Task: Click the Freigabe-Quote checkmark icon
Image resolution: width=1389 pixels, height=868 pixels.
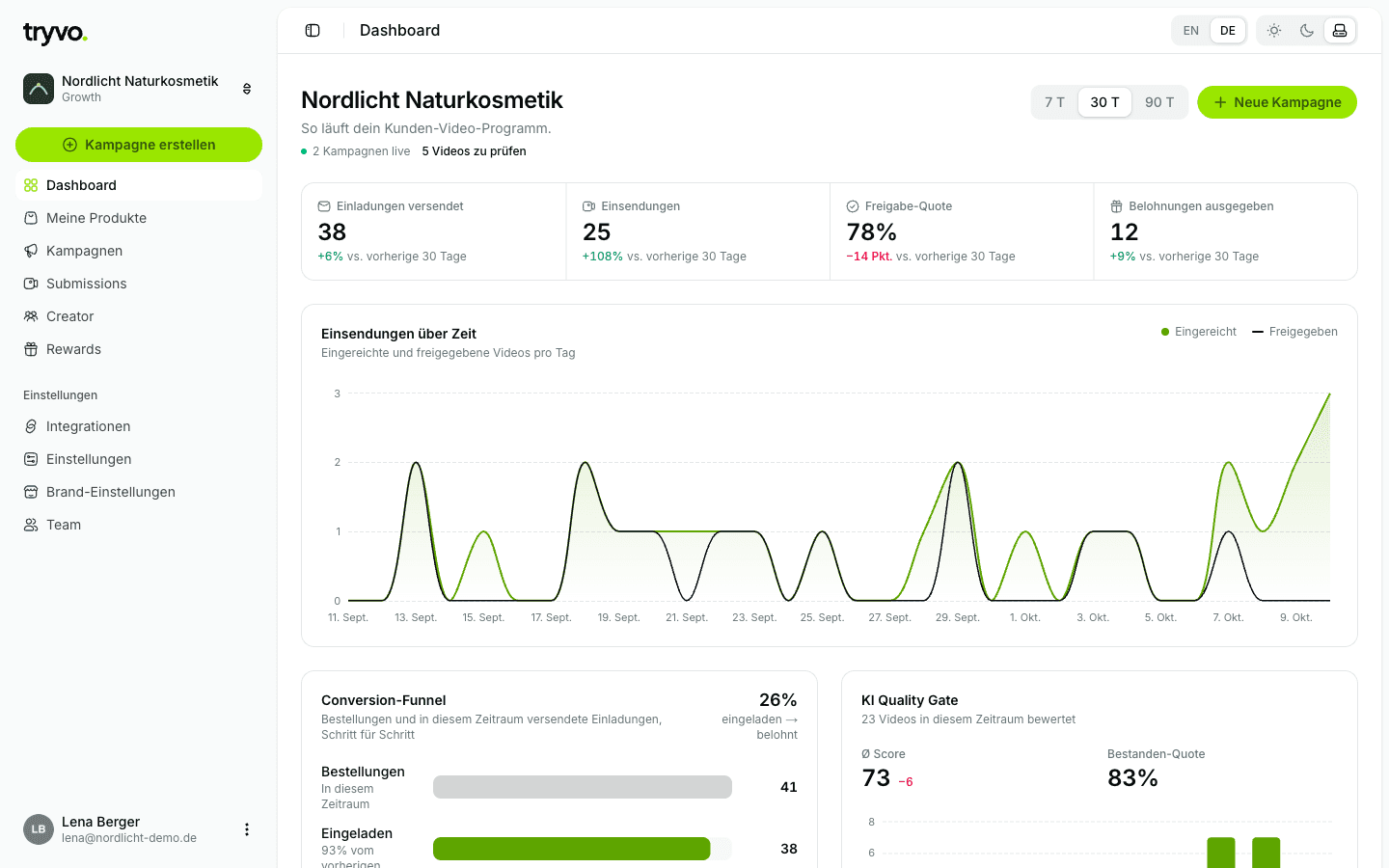Action: (x=853, y=206)
